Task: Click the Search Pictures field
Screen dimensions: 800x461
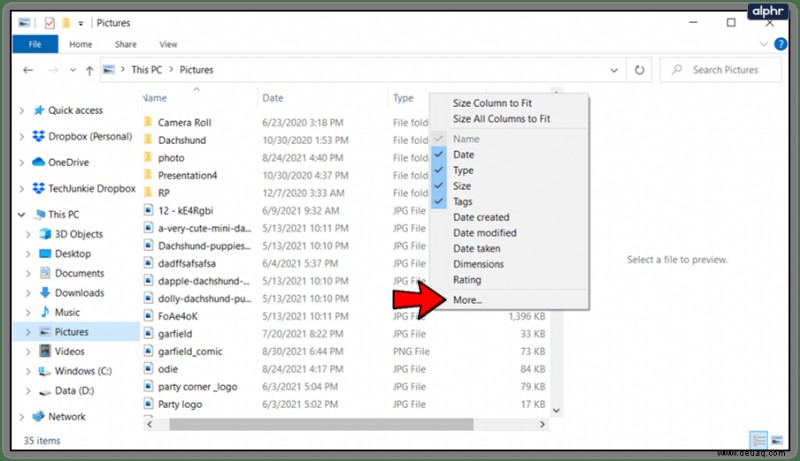Action: coord(720,70)
